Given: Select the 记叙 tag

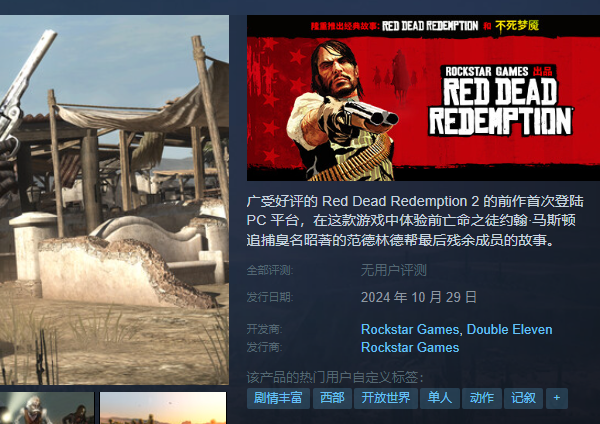Looking at the screenshot, I should (x=523, y=398).
